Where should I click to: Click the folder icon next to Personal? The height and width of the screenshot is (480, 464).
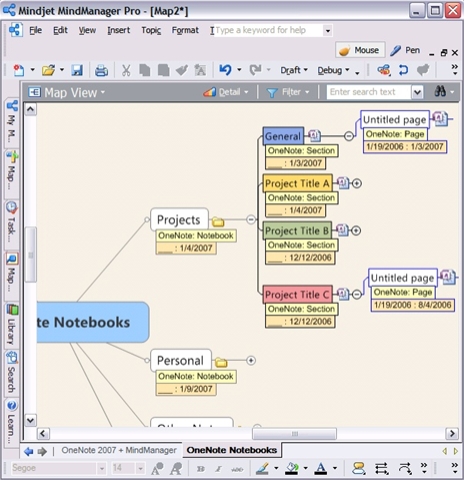[221, 362]
